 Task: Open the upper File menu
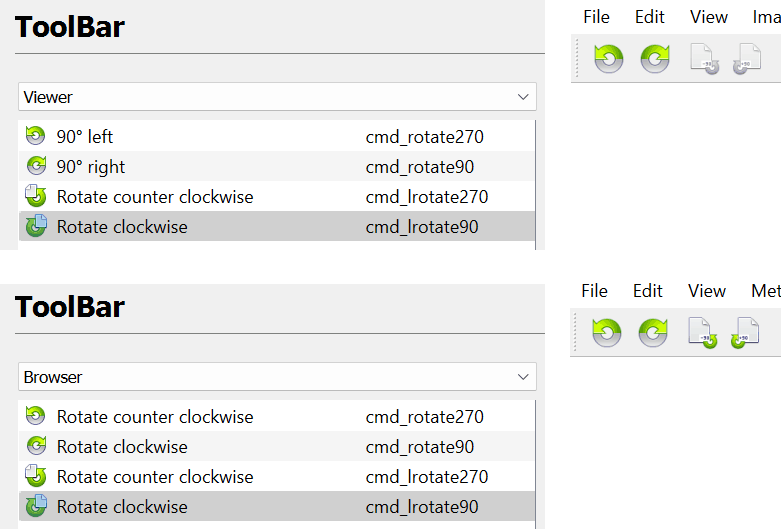coord(596,17)
